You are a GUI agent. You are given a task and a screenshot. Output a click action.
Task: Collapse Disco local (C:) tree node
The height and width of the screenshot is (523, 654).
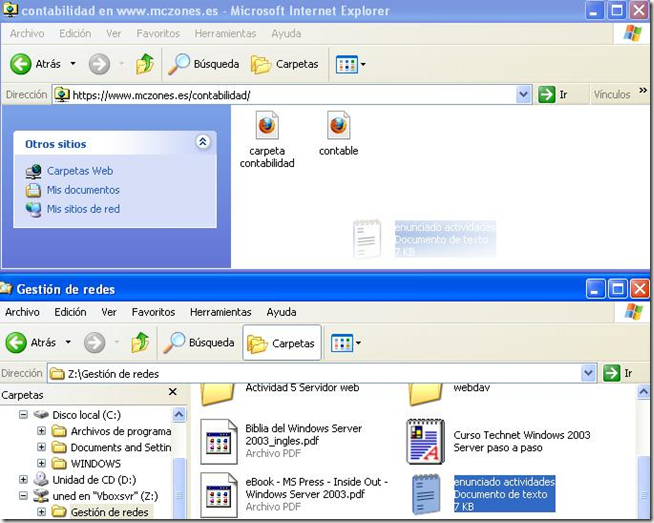pos(23,415)
